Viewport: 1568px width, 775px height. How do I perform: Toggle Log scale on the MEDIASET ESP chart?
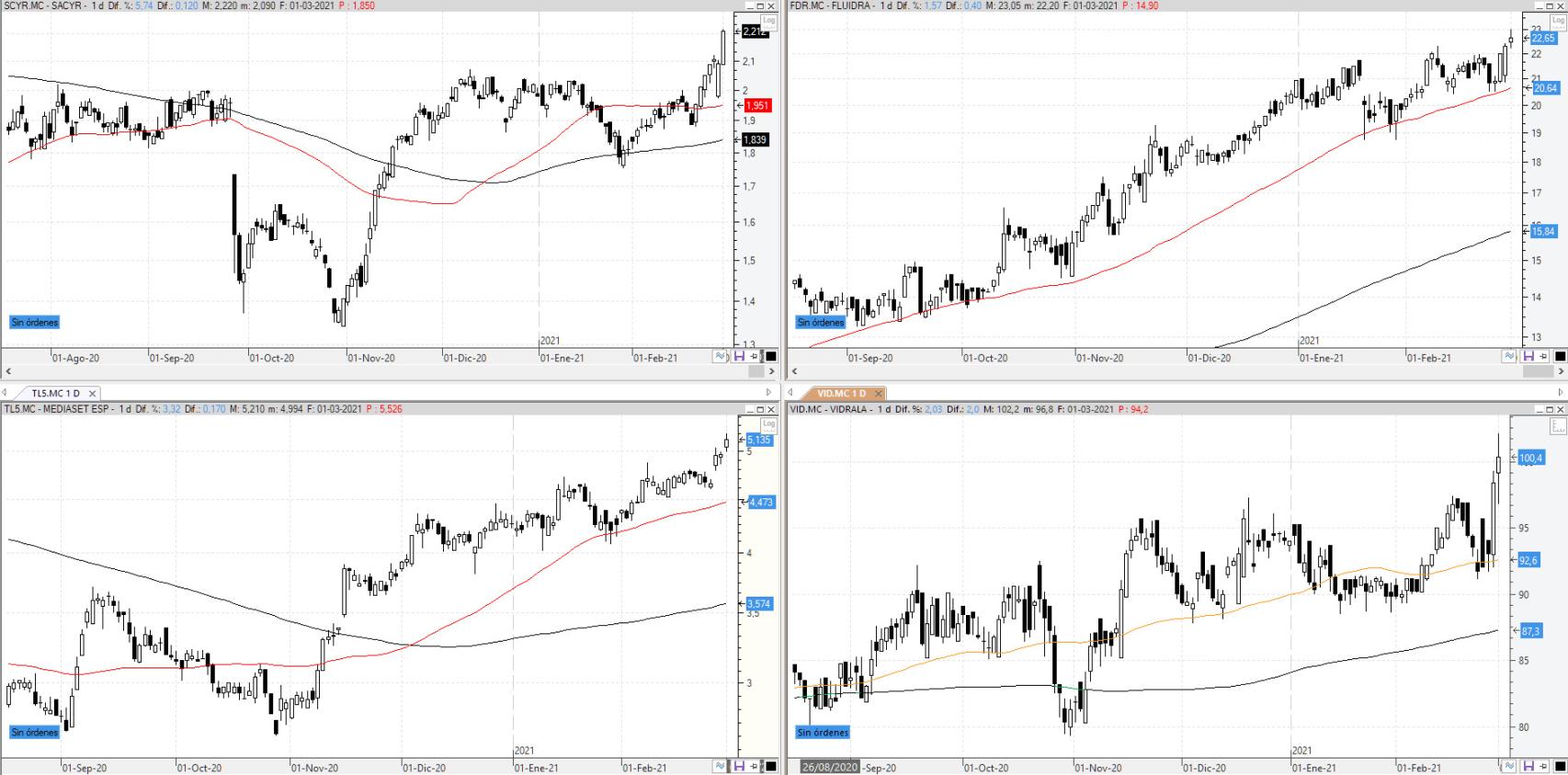coord(769,425)
